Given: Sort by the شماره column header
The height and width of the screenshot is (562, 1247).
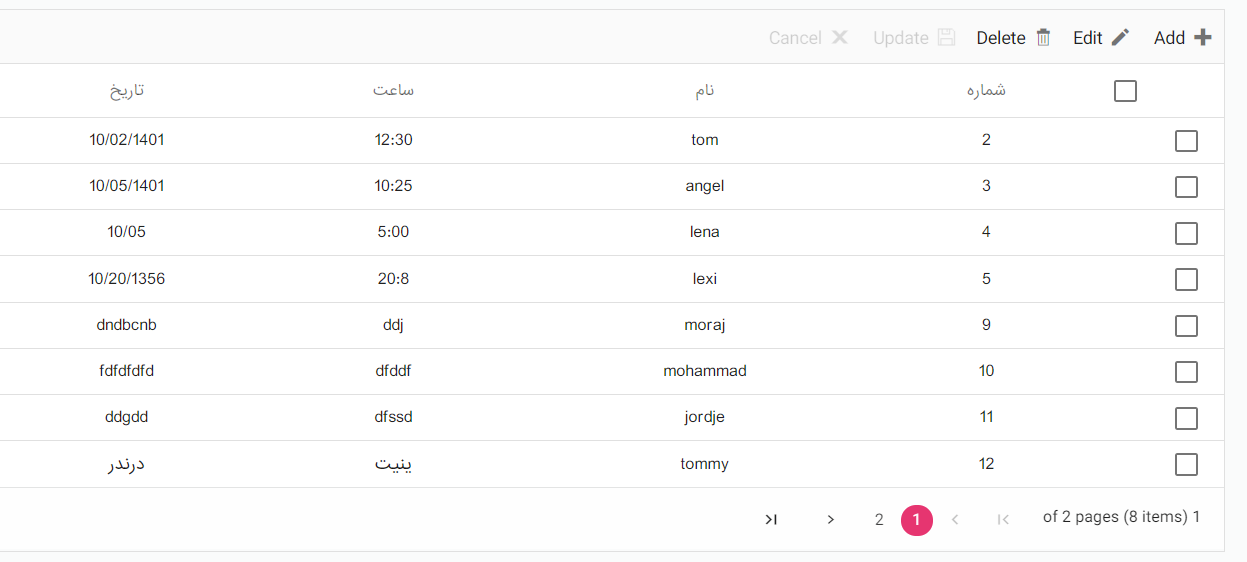Looking at the screenshot, I should (x=986, y=90).
